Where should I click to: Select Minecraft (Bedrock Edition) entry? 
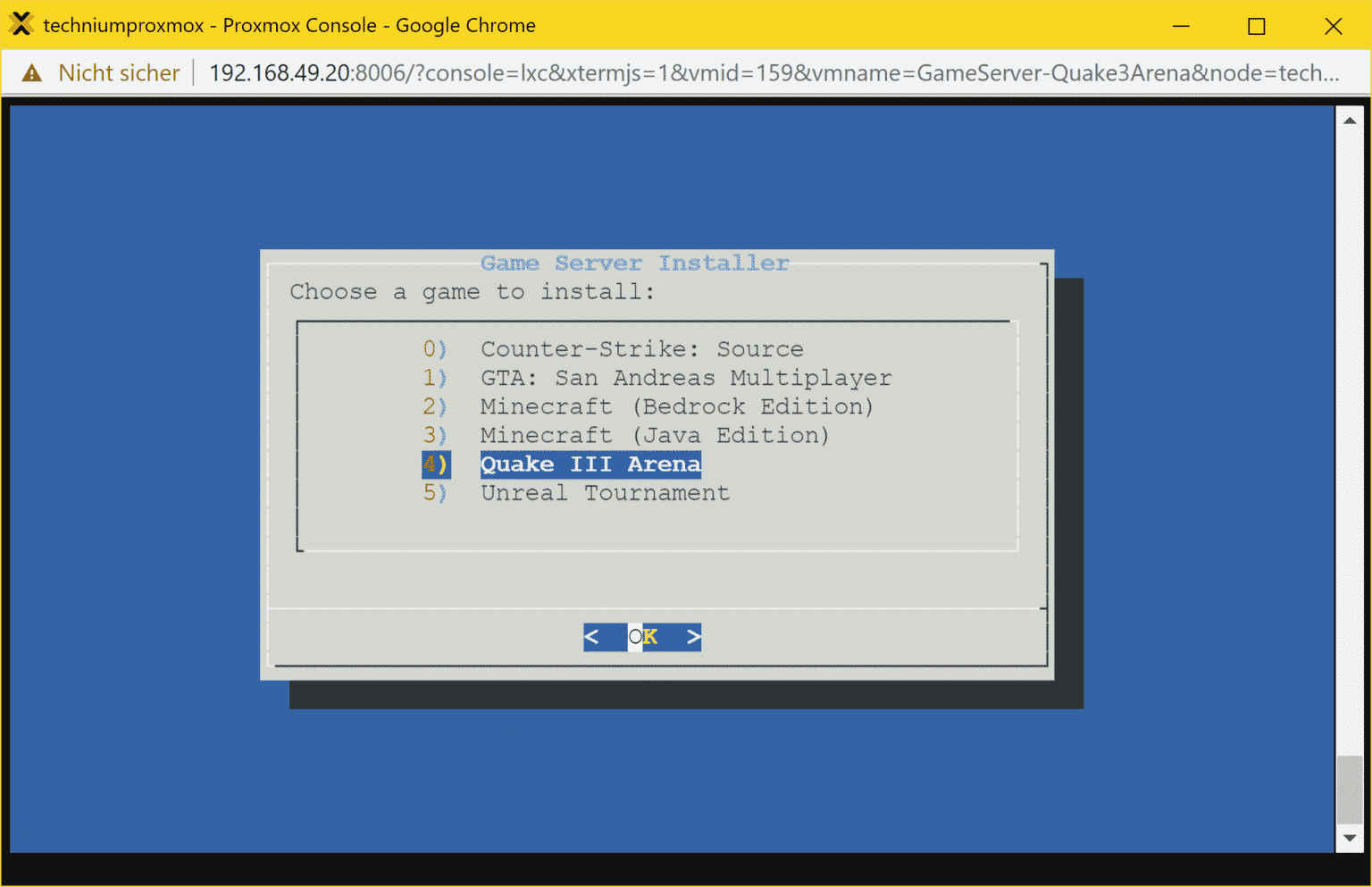point(677,406)
